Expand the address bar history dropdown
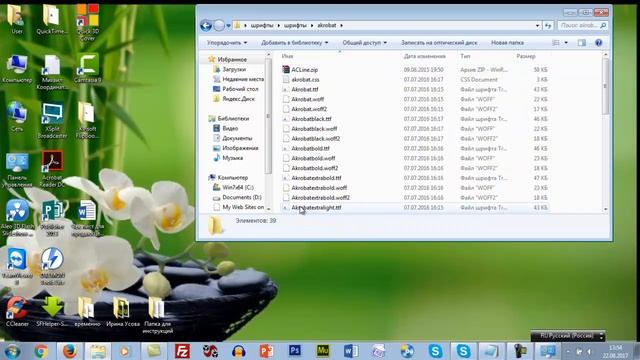 point(538,25)
